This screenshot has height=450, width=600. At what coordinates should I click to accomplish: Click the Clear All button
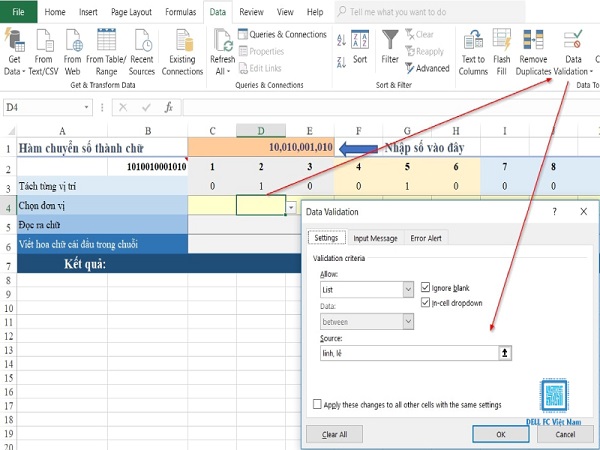pyautogui.click(x=334, y=434)
